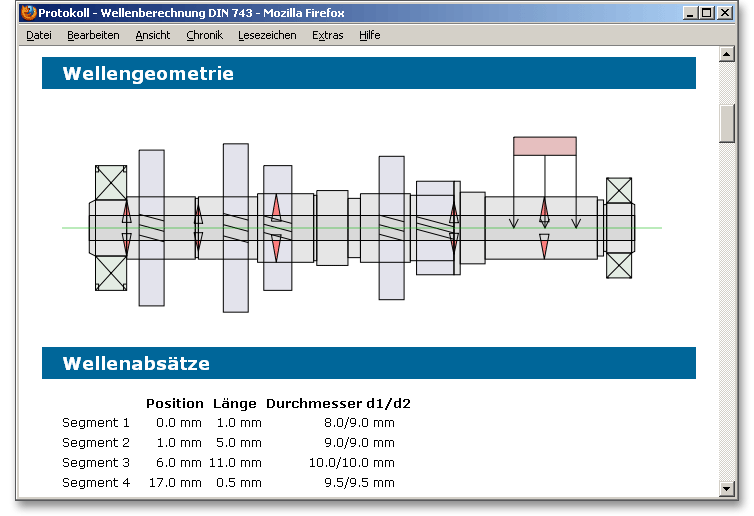Open the Datei menu
This screenshot has height=516, width=754.
click(39, 35)
